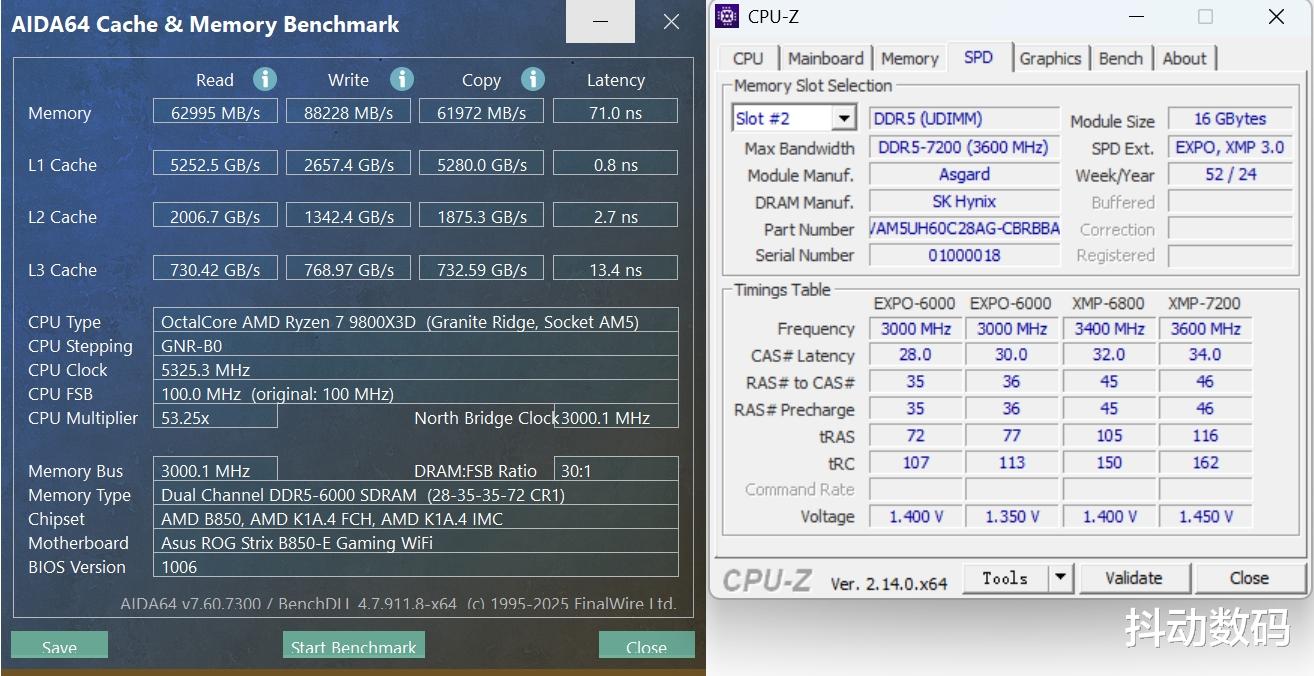Click CPU Multiplier value 53.25x
This screenshot has height=676, width=1314.
(215, 417)
